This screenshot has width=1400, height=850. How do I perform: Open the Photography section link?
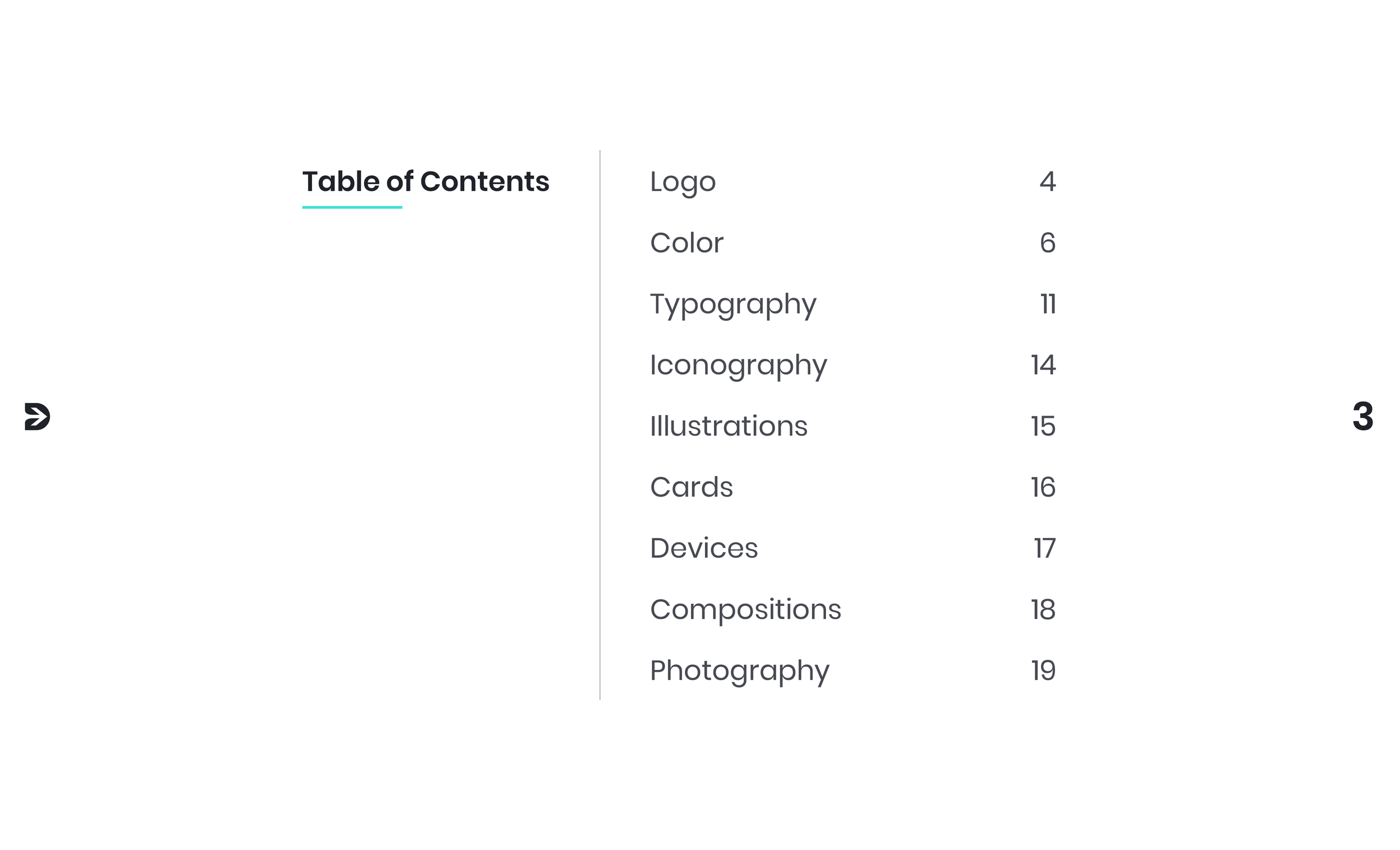(x=739, y=671)
